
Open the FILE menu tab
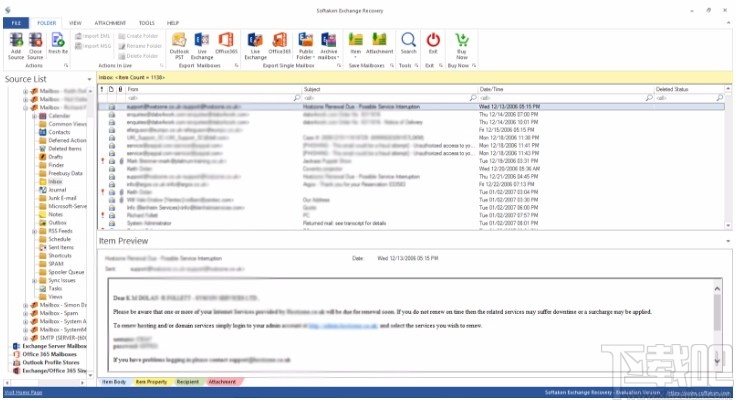coord(16,23)
